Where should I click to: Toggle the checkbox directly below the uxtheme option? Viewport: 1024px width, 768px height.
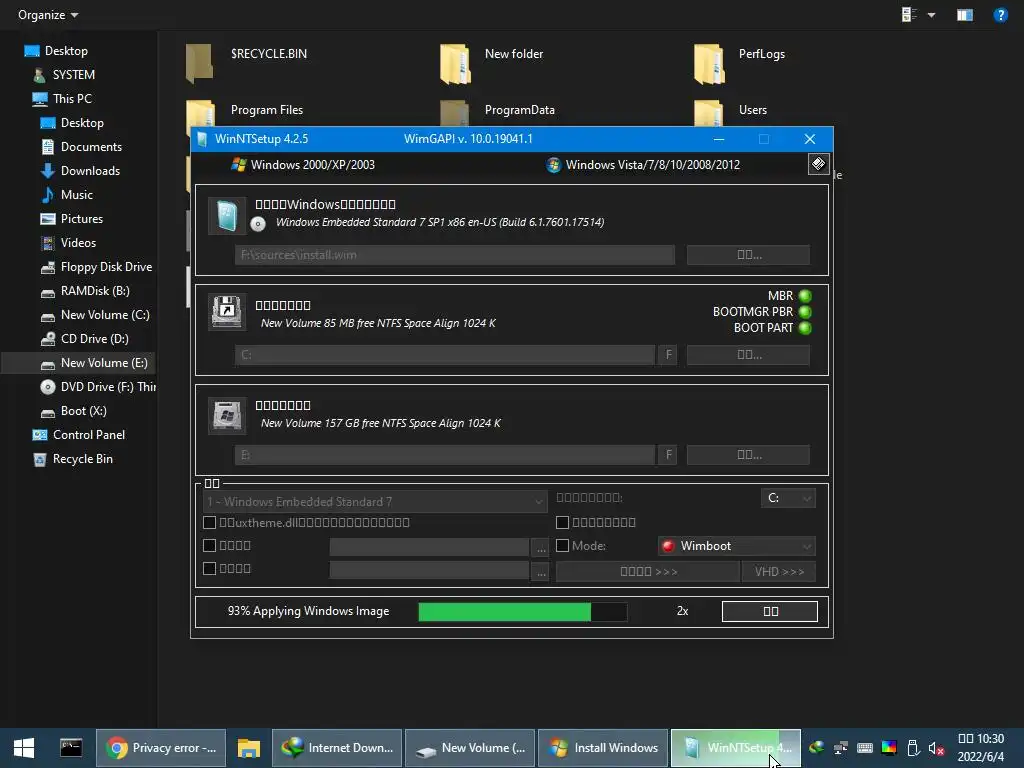tap(210, 545)
